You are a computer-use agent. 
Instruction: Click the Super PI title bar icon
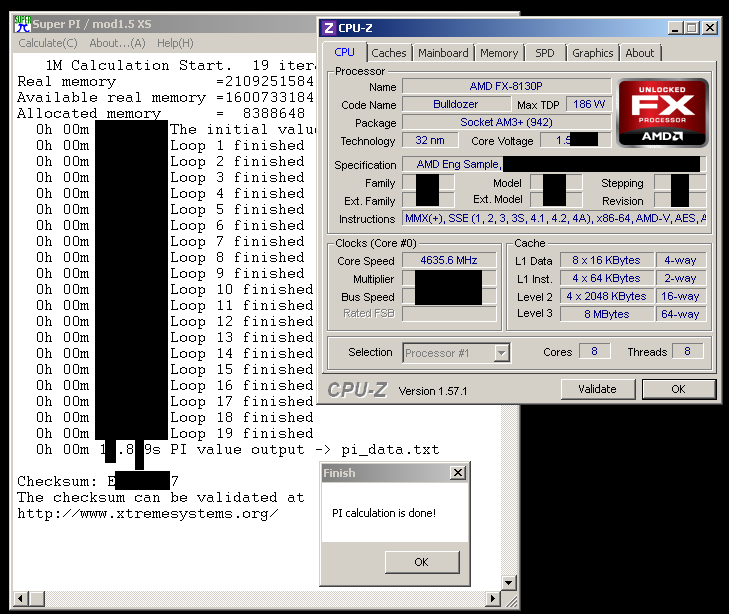pos(23,25)
